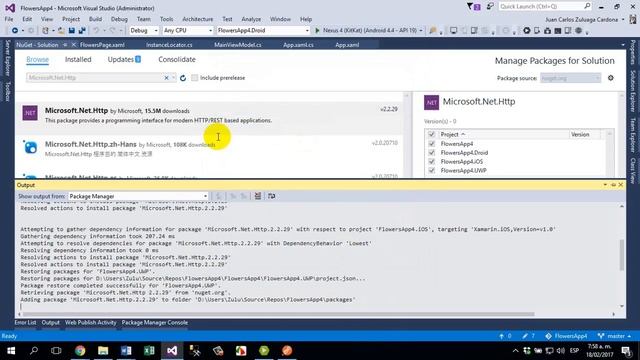Uncheck the FlowersApp4 project checkbox
This screenshot has width=640, height=360.
pyautogui.click(x=431, y=144)
